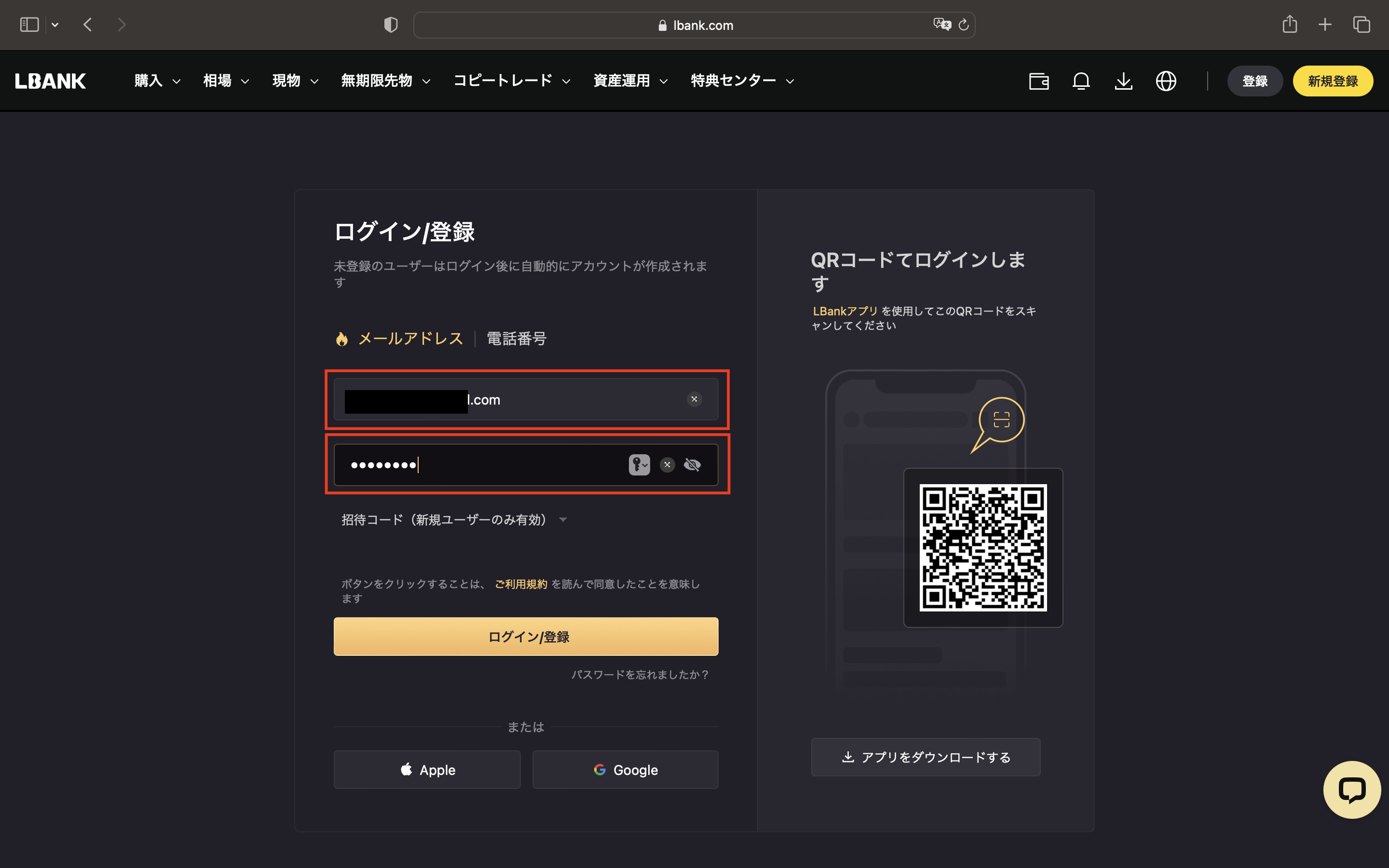Reload the page via the address bar icon
1389x868 pixels.
point(963,25)
